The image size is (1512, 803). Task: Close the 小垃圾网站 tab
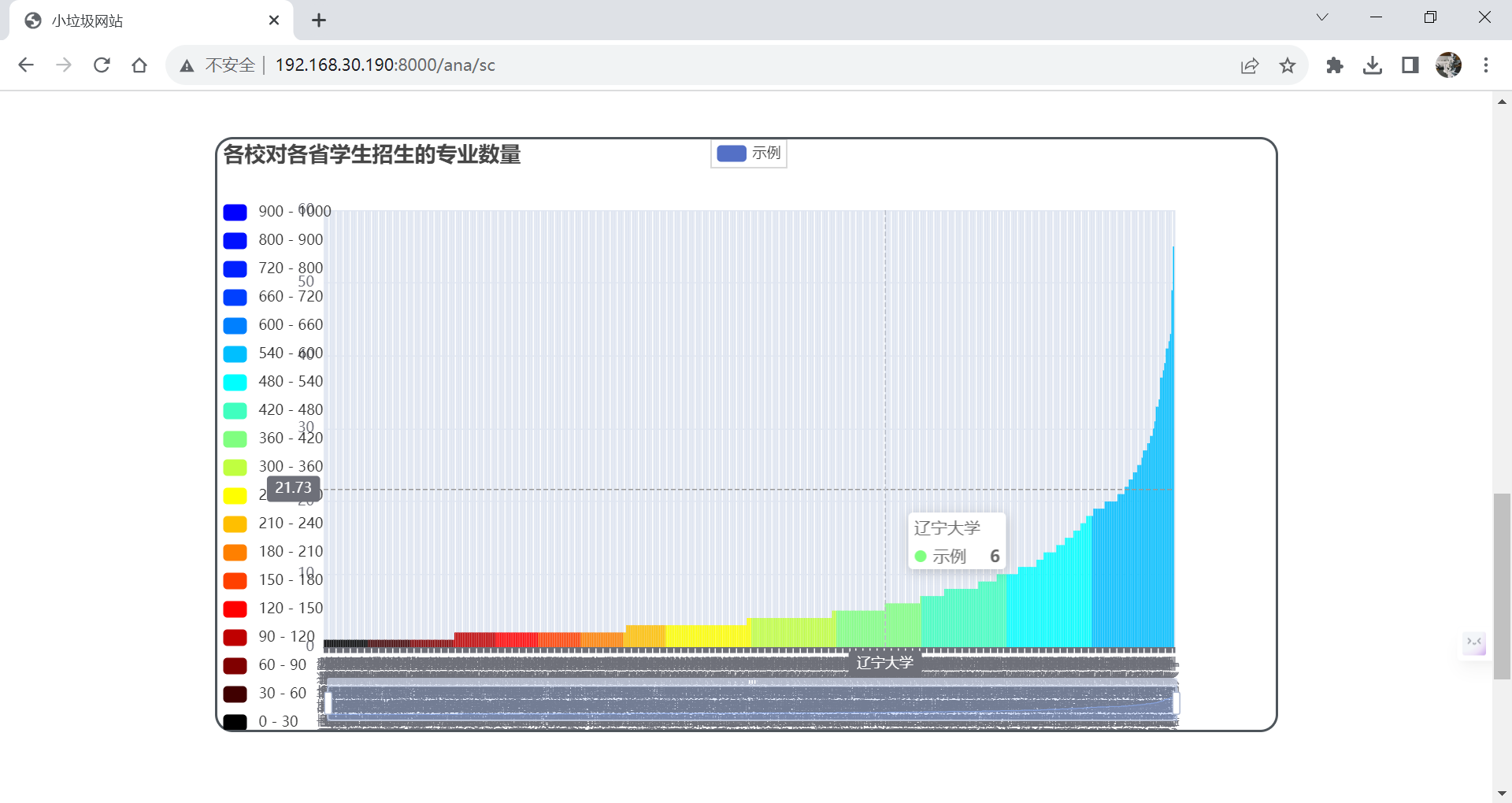274,20
